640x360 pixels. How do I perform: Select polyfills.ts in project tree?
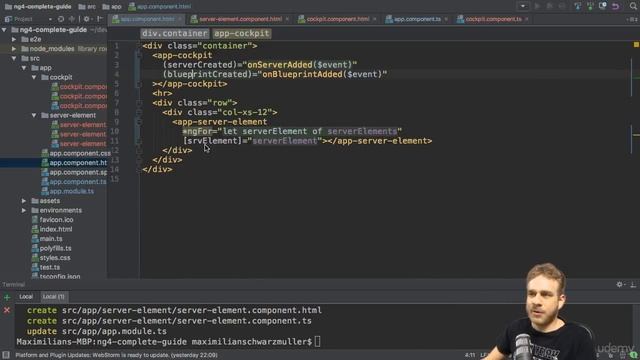(x=51, y=248)
